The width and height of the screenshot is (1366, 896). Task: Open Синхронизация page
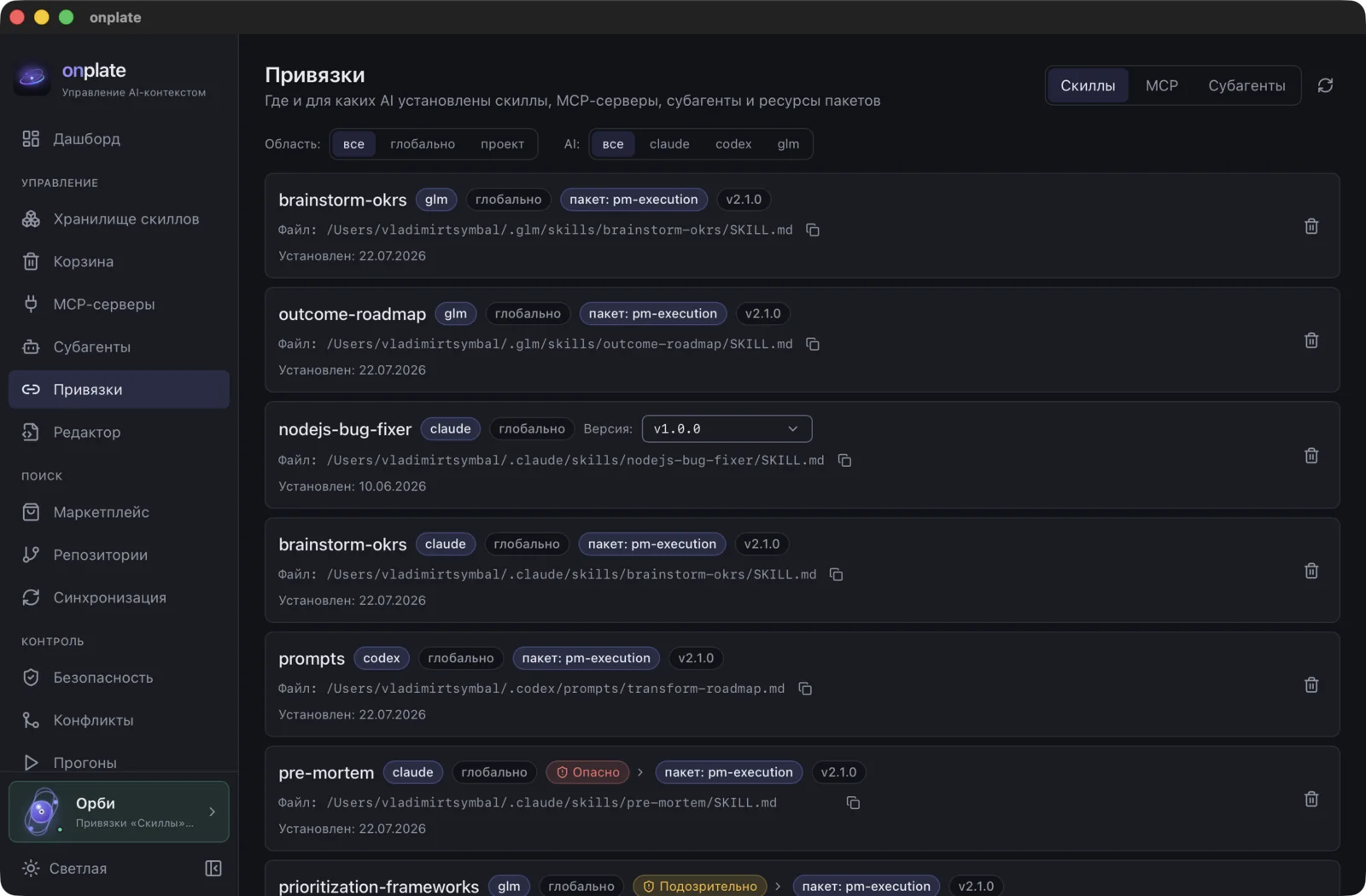pos(119,598)
